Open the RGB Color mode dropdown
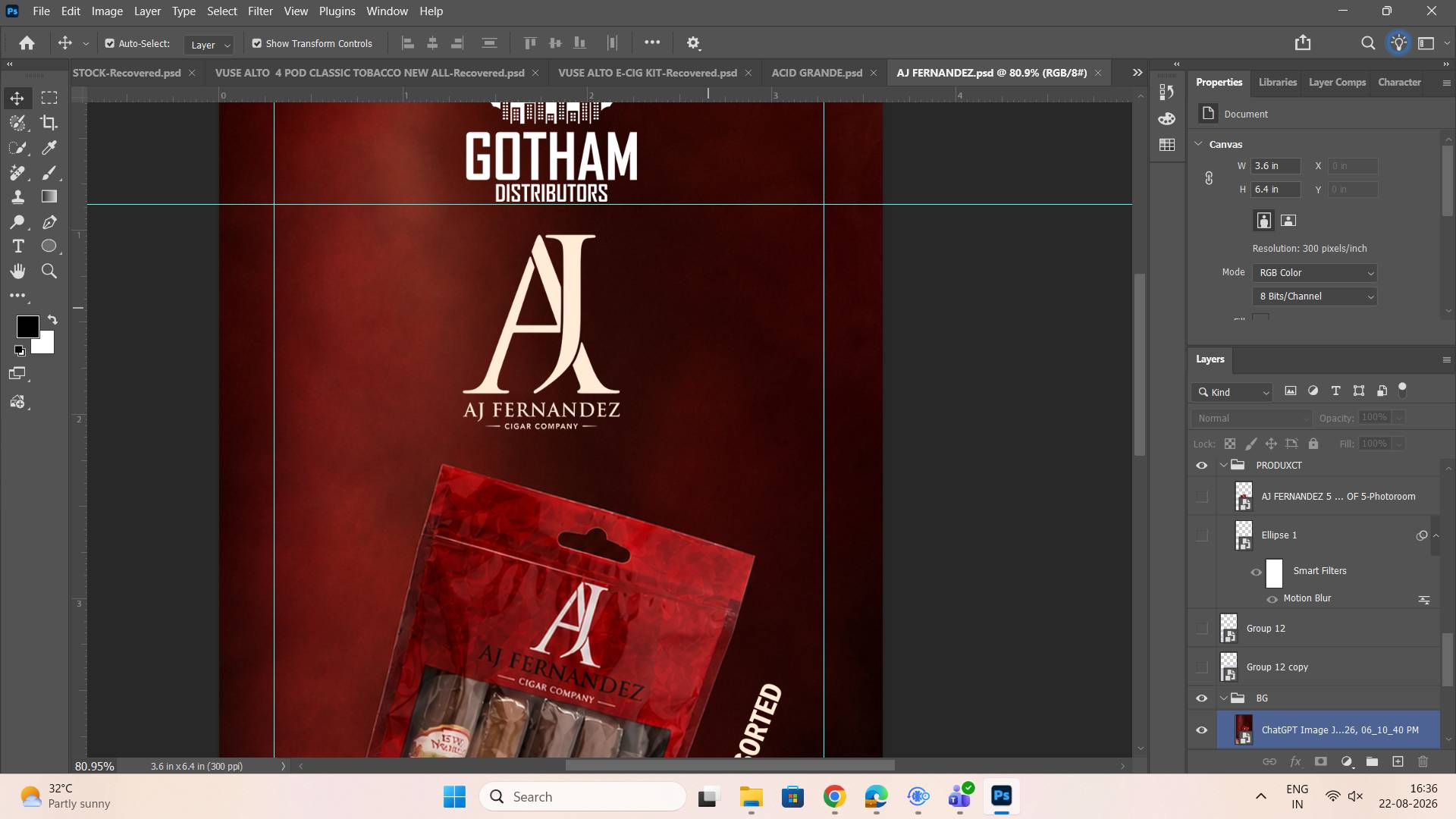The height and width of the screenshot is (819, 1456). (x=1315, y=273)
